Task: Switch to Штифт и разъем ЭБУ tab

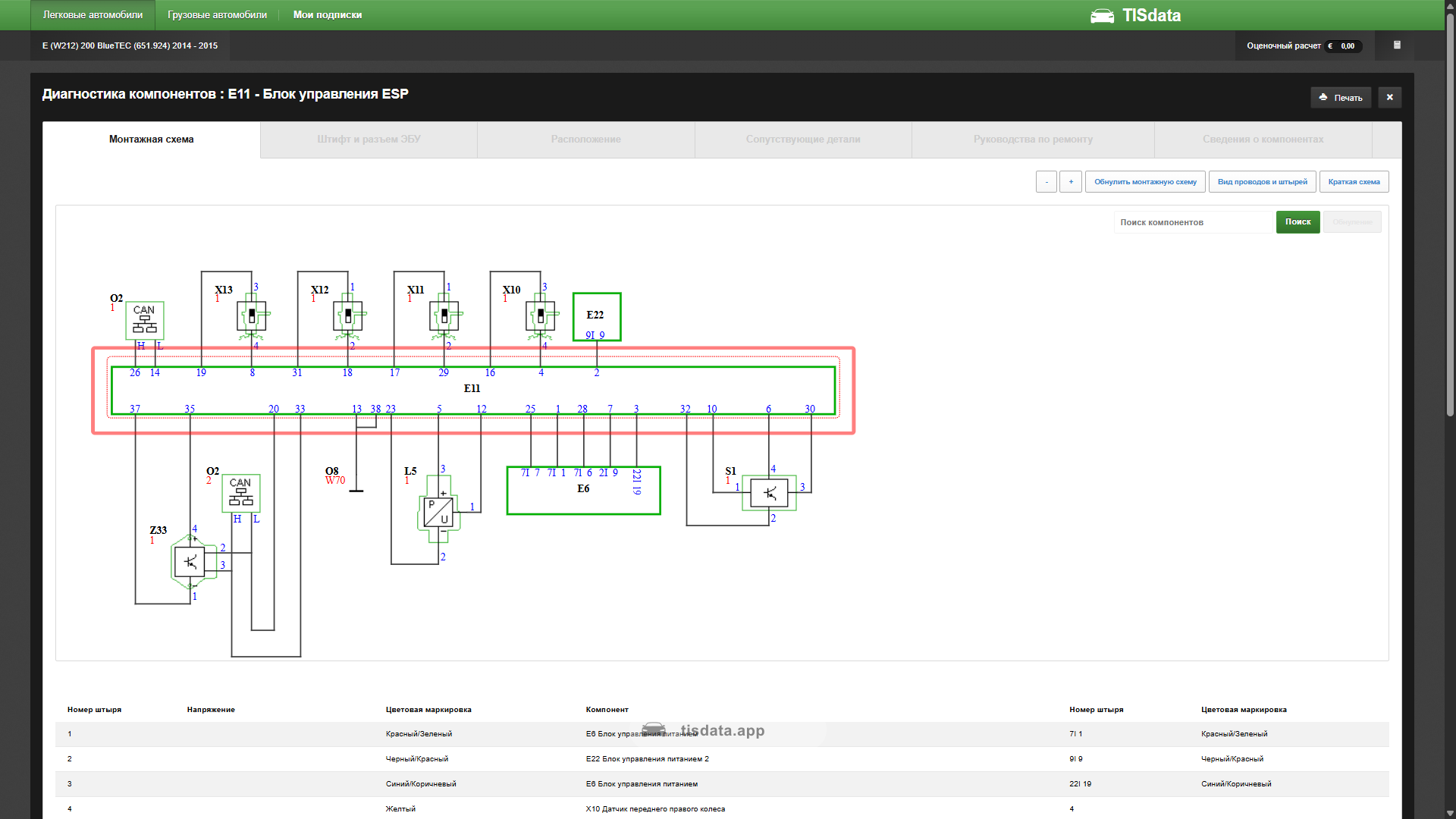Action: click(369, 140)
